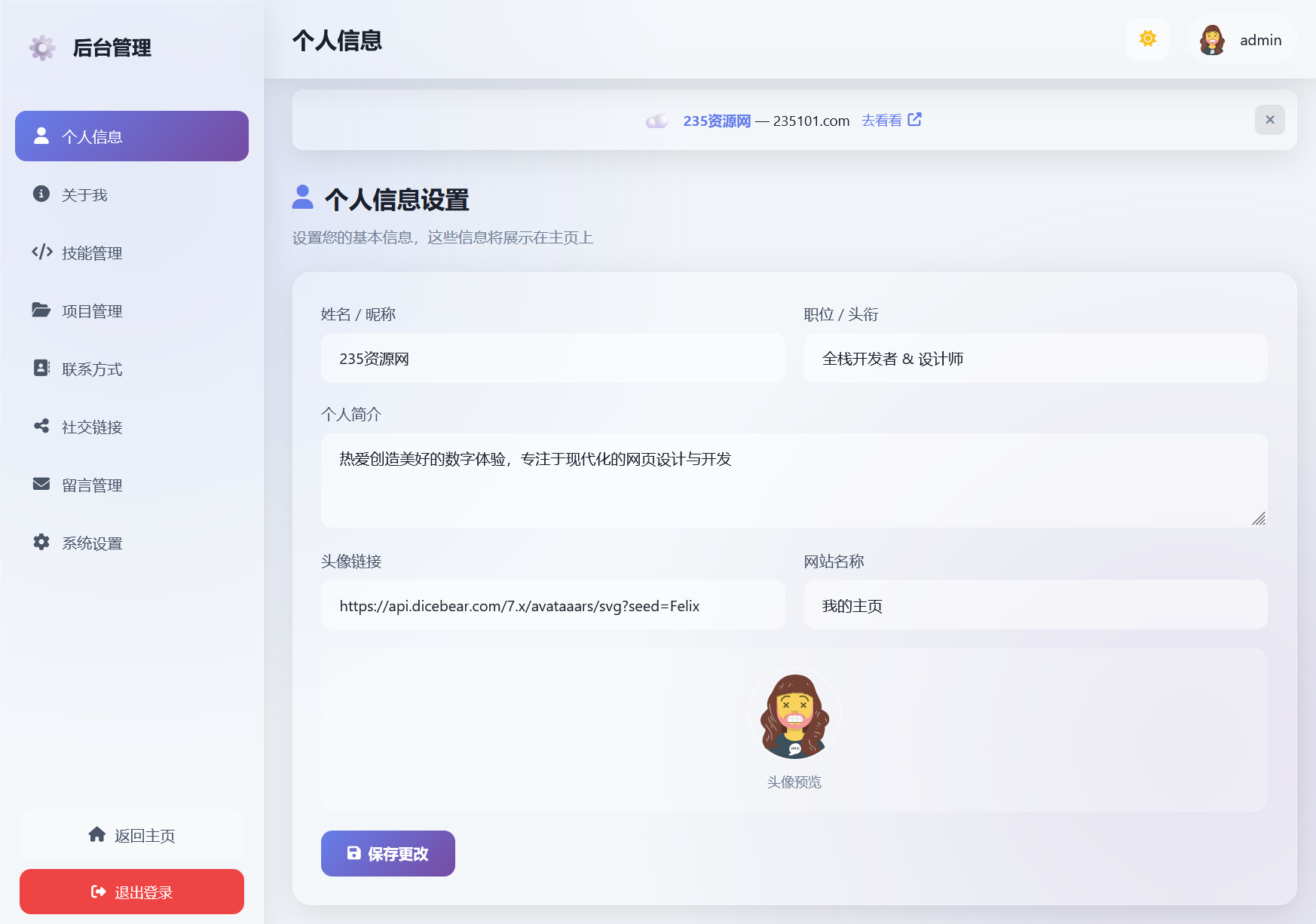Open the 个人信息 sidebar menu item
The image size is (1316, 924).
pyautogui.click(x=132, y=136)
